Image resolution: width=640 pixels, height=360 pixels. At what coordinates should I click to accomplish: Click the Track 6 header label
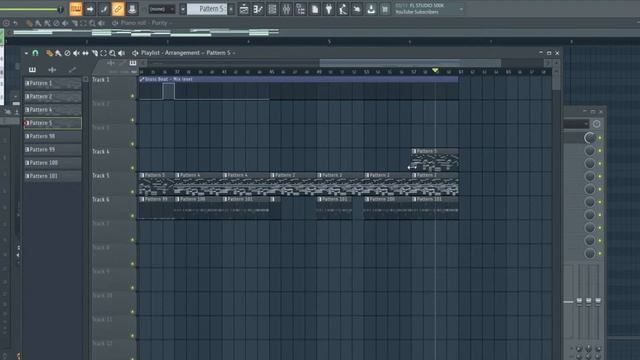pos(100,200)
